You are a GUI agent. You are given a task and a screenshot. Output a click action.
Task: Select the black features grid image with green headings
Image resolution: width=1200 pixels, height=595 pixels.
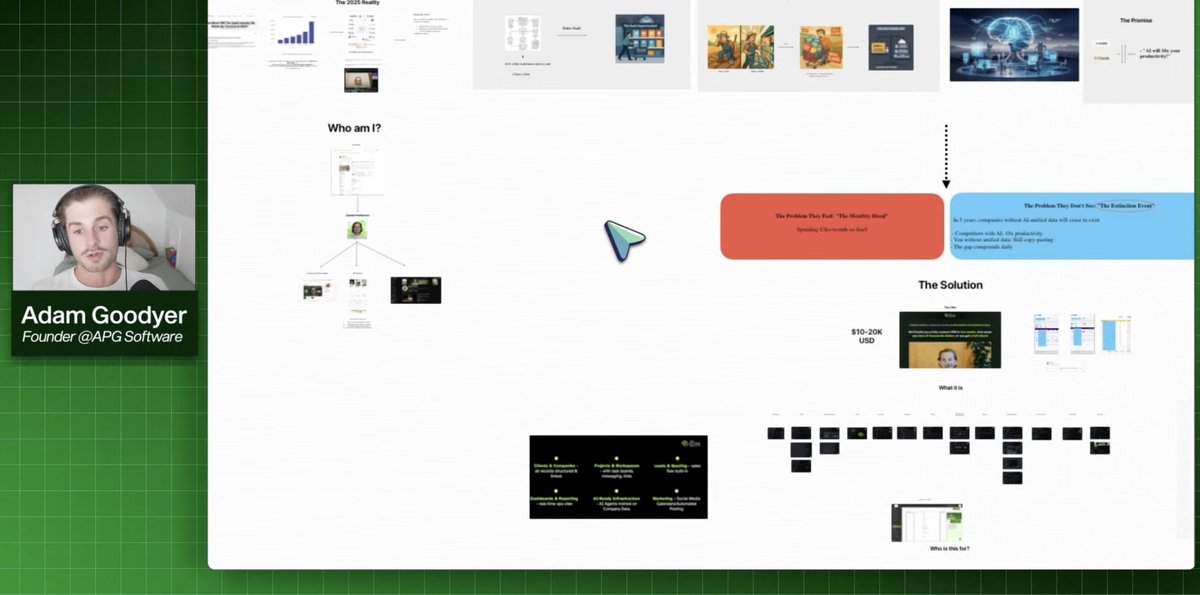(x=618, y=477)
